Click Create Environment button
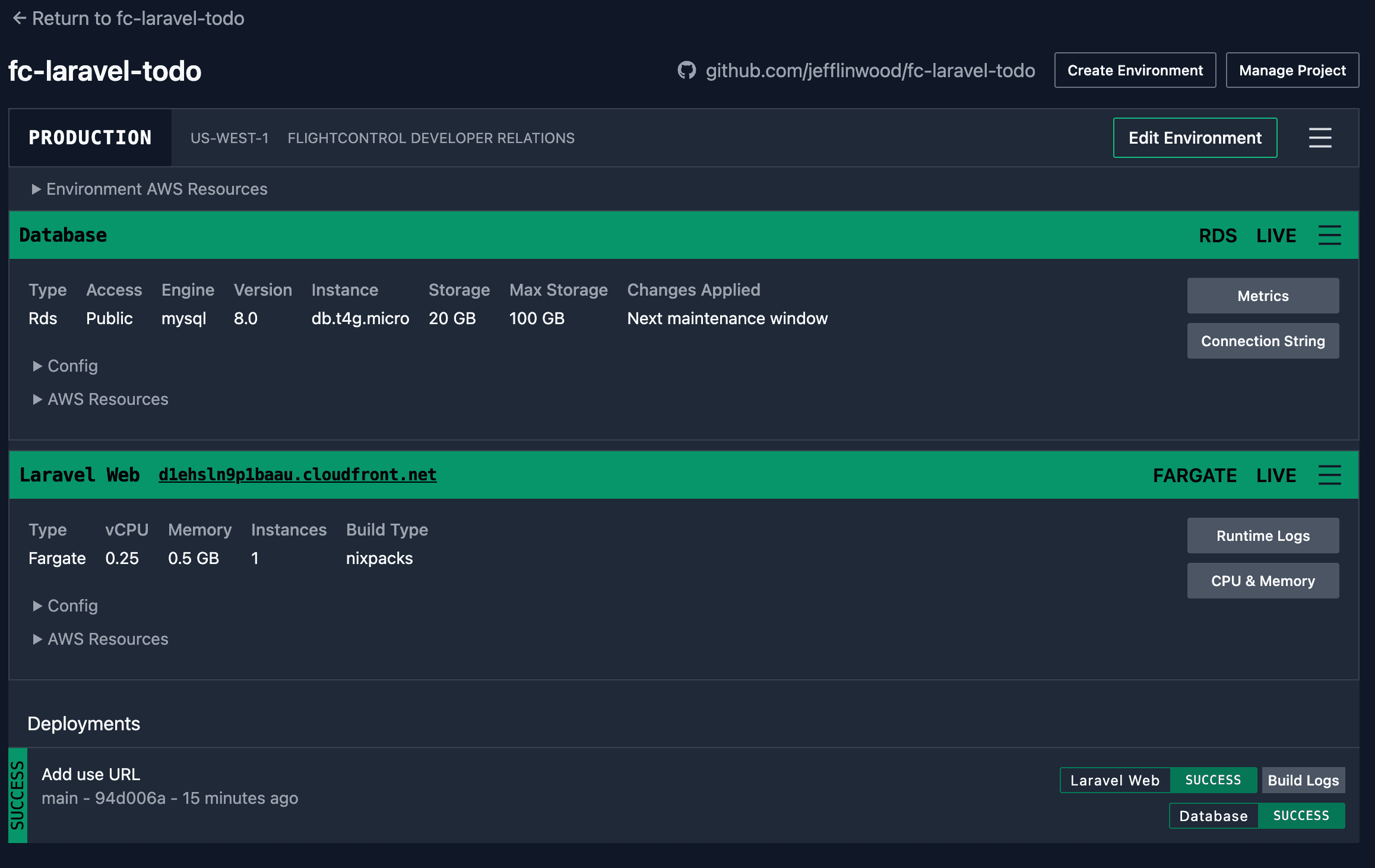The width and height of the screenshot is (1375, 868). [1135, 70]
